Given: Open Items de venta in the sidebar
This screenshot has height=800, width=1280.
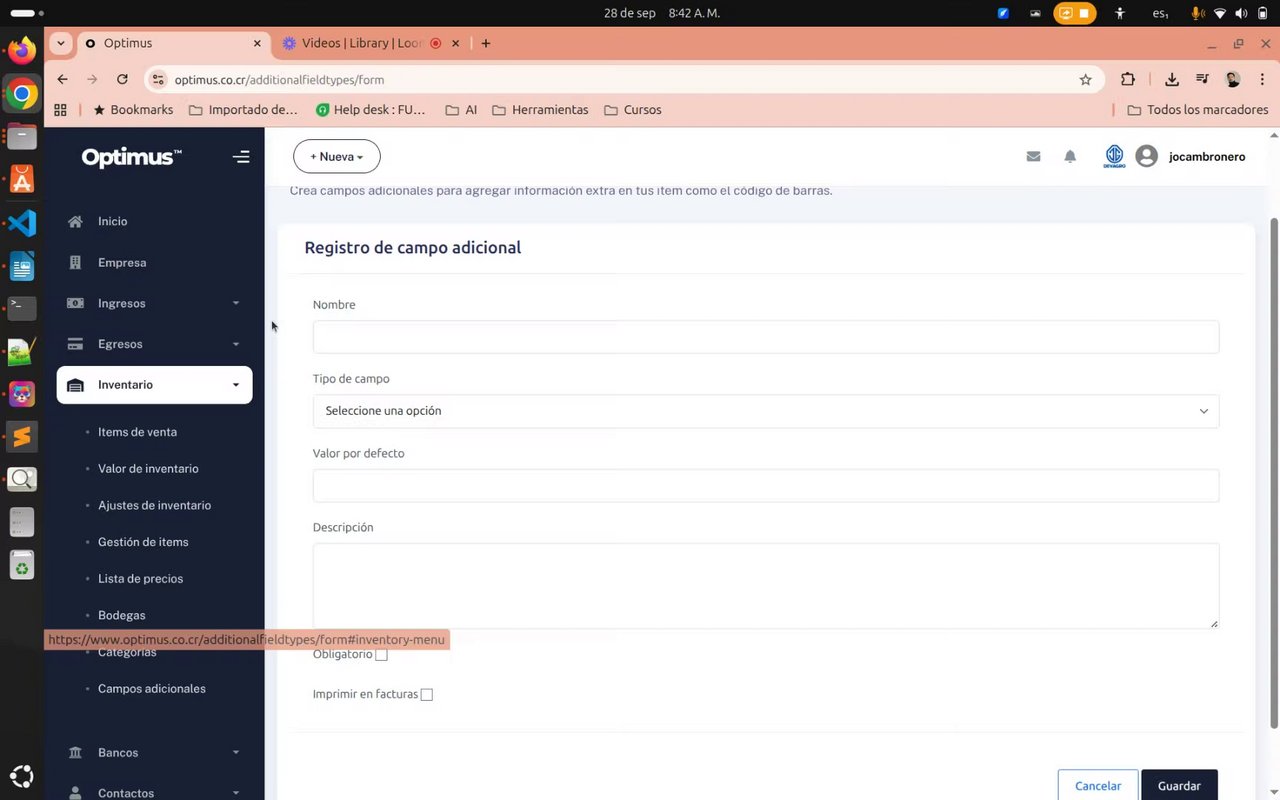Looking at the screenshot, I should pos(137,432).
